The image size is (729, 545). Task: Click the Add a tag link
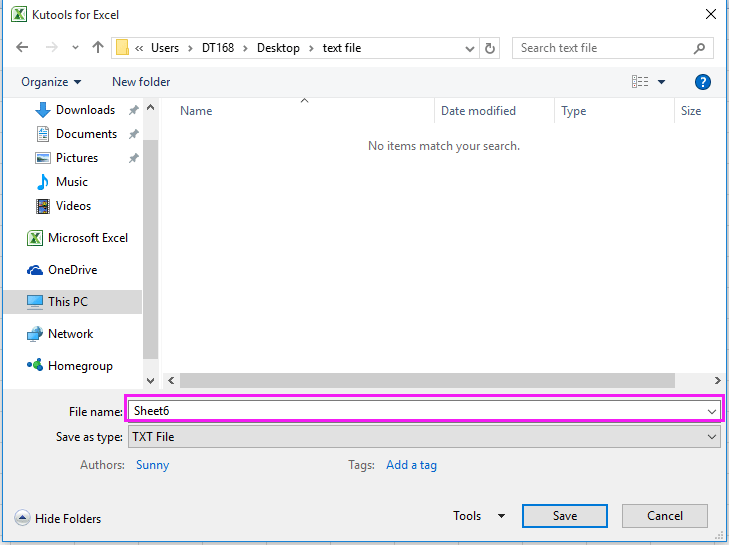point(411,465)
